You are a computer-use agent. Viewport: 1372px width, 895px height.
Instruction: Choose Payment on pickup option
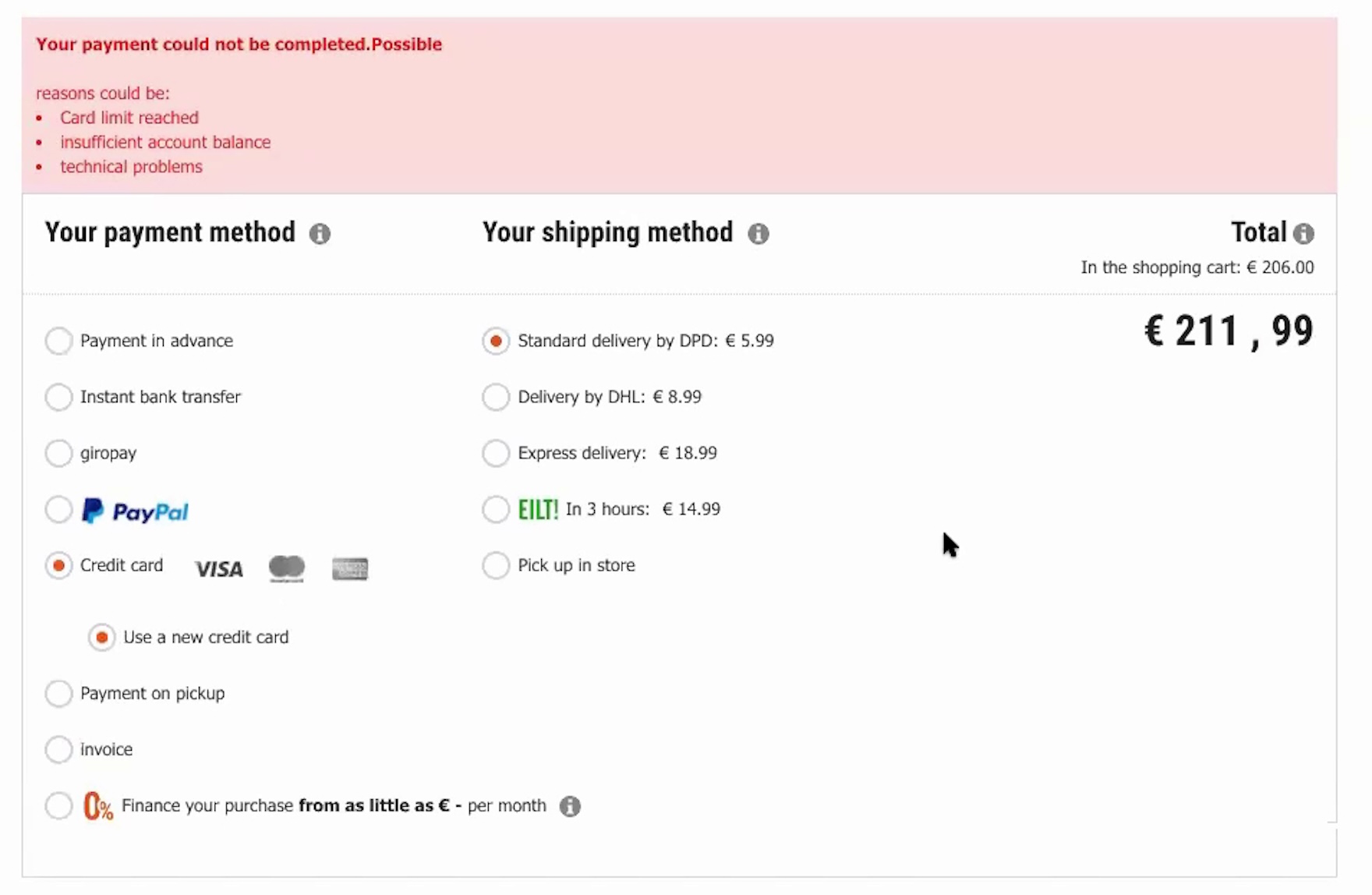58,693
